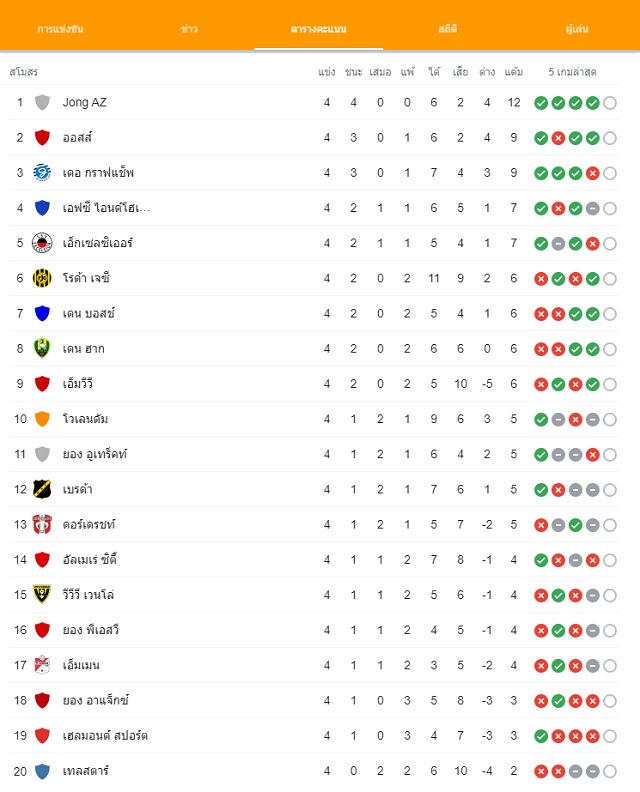Open the การแข่งขัน tab
Screen dimensions: 640x792
(x=60, y=29)
